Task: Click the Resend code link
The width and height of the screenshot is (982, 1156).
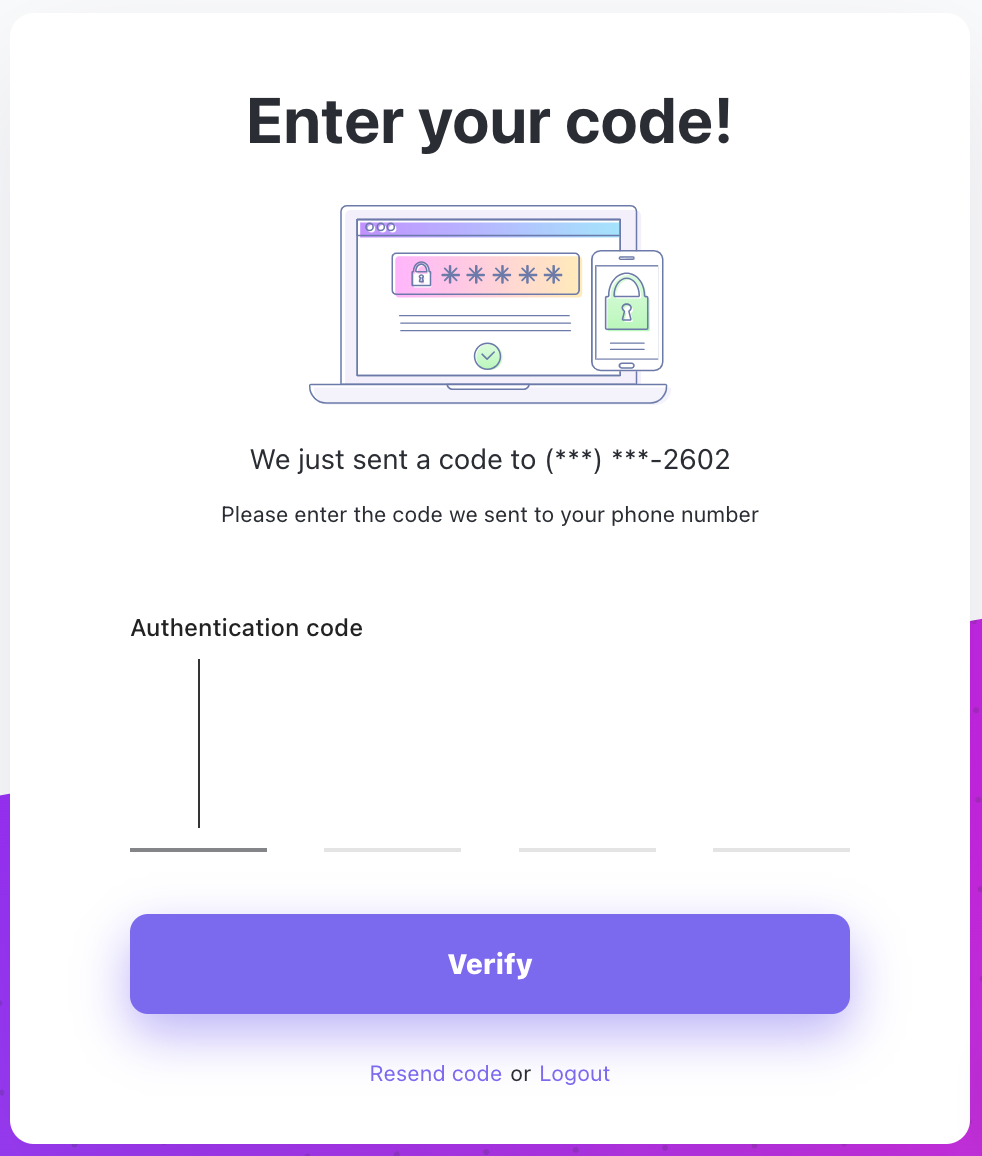Action: (435, 1073)
